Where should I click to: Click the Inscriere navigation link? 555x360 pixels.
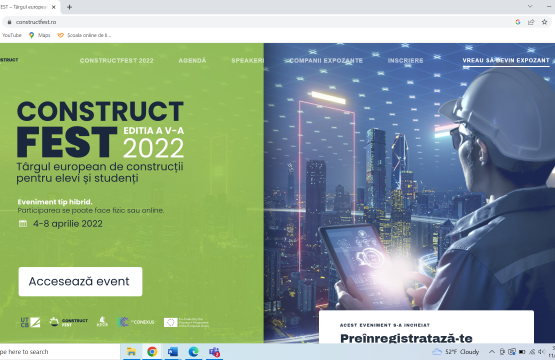pyautogui.click(x=406, y=61)
